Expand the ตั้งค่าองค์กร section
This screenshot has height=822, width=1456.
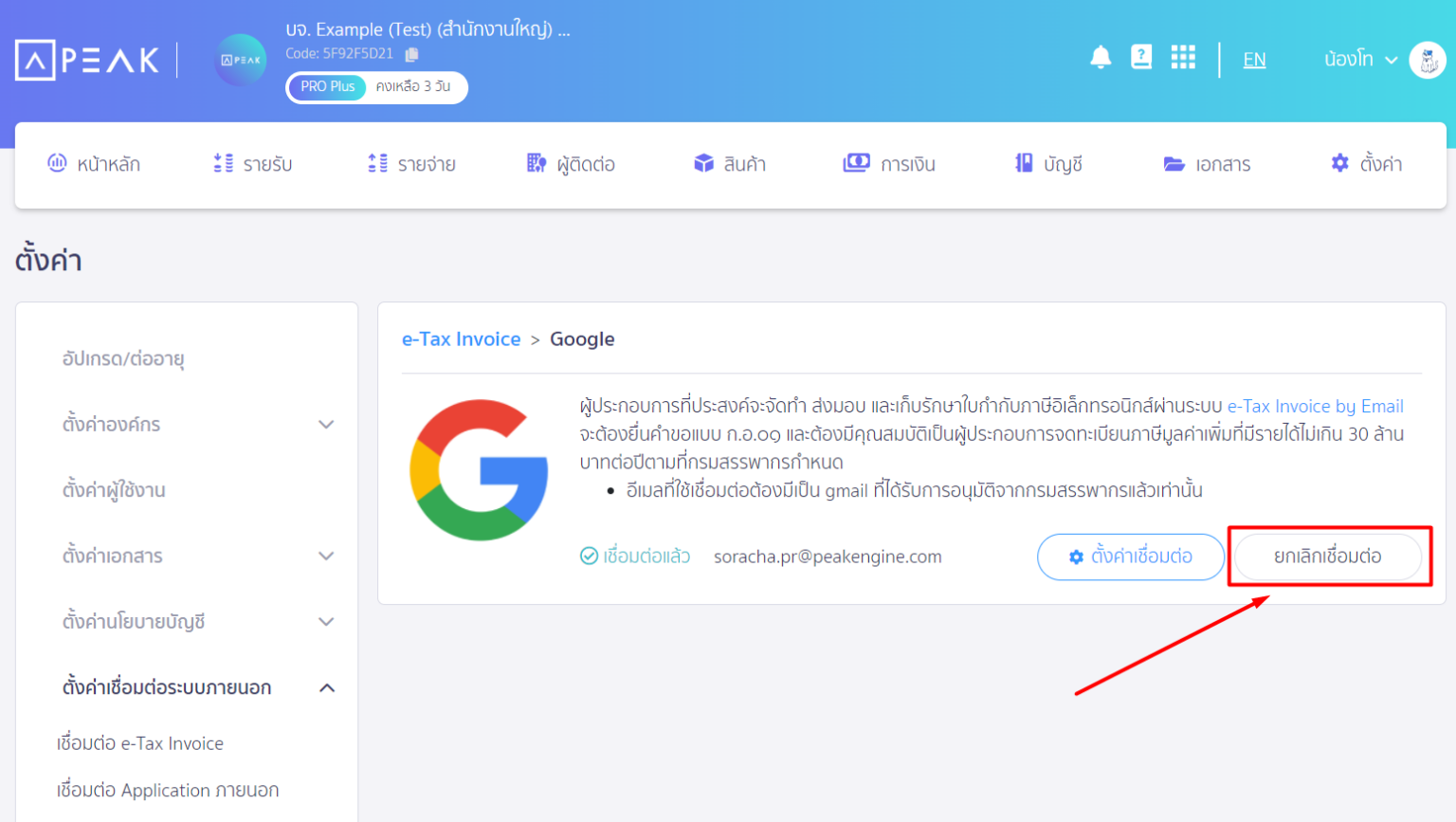(326, 424)
